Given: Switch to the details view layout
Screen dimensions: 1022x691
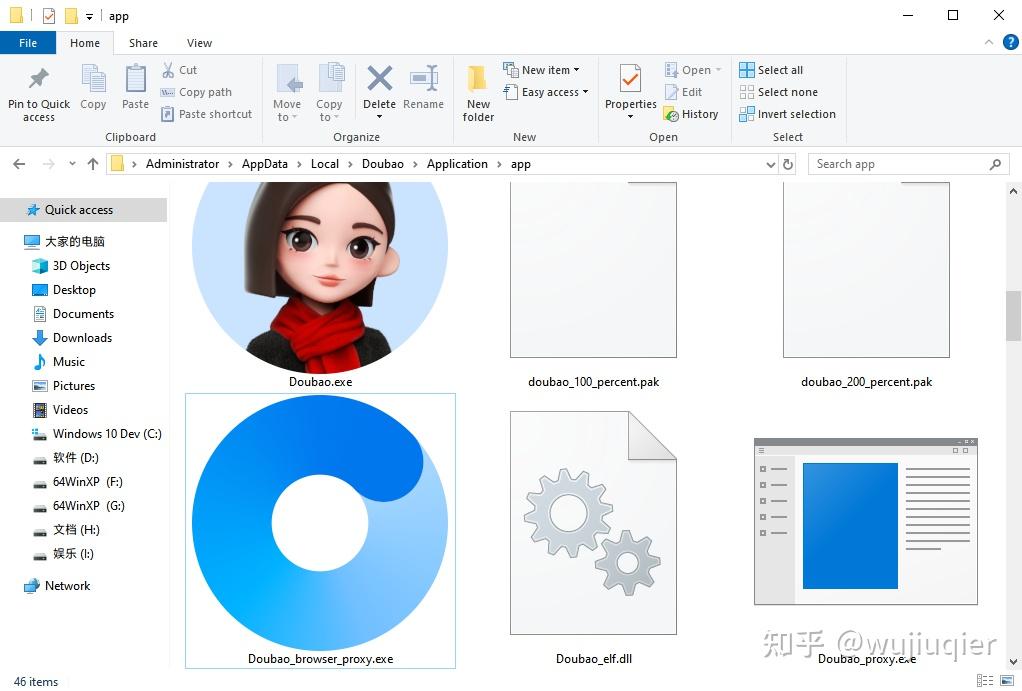Looking at the screenshot, I should point(985,681).
